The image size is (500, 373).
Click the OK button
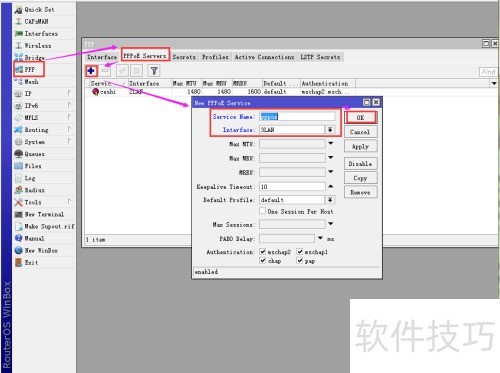[360, 117]
